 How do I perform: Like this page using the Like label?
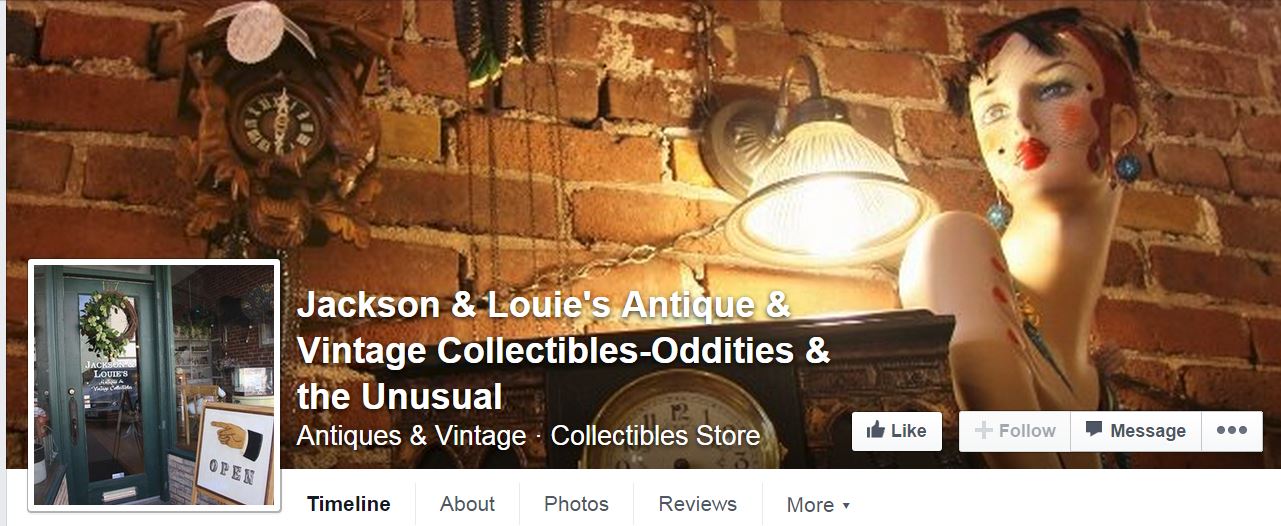click(x=908, y=431)
